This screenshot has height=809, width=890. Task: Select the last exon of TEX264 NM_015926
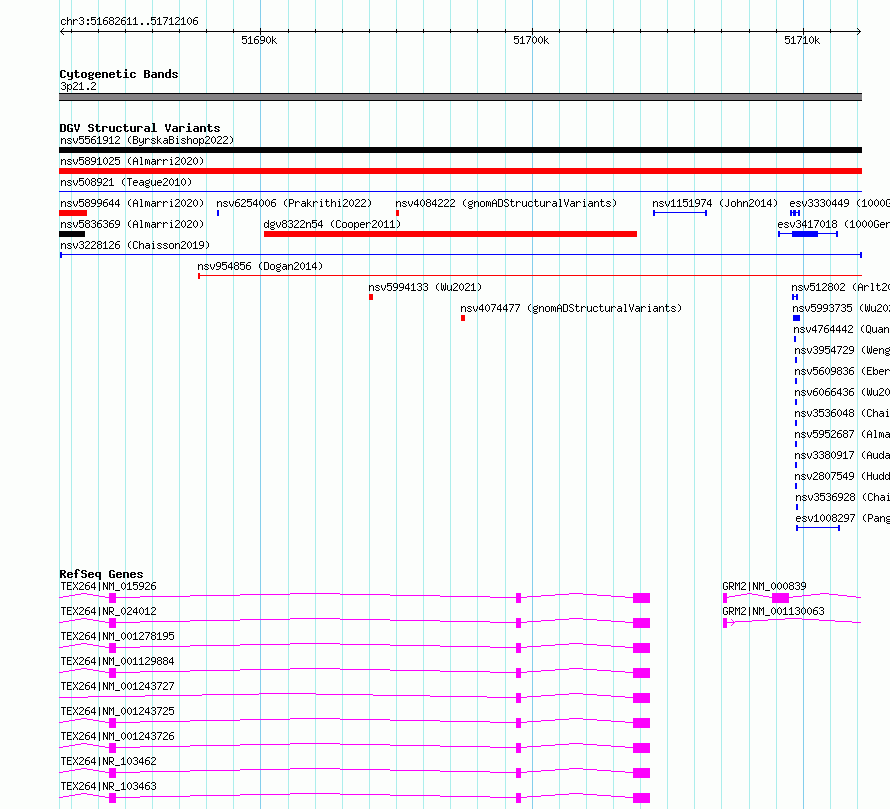pyautogui.click(x=641, y=598)
